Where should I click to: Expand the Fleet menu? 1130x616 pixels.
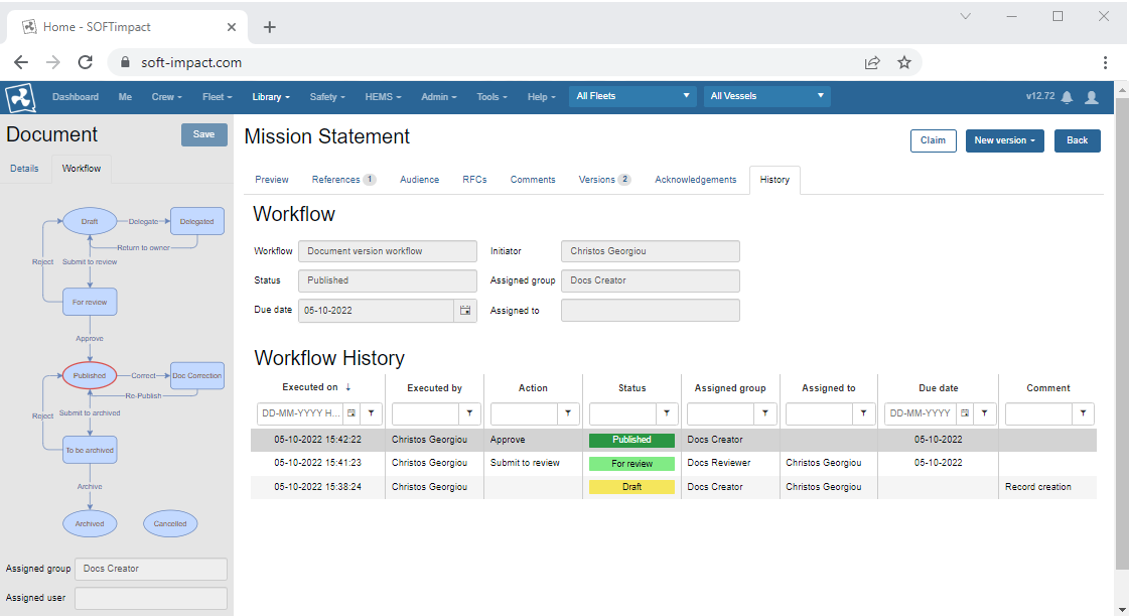pos(217,97)
